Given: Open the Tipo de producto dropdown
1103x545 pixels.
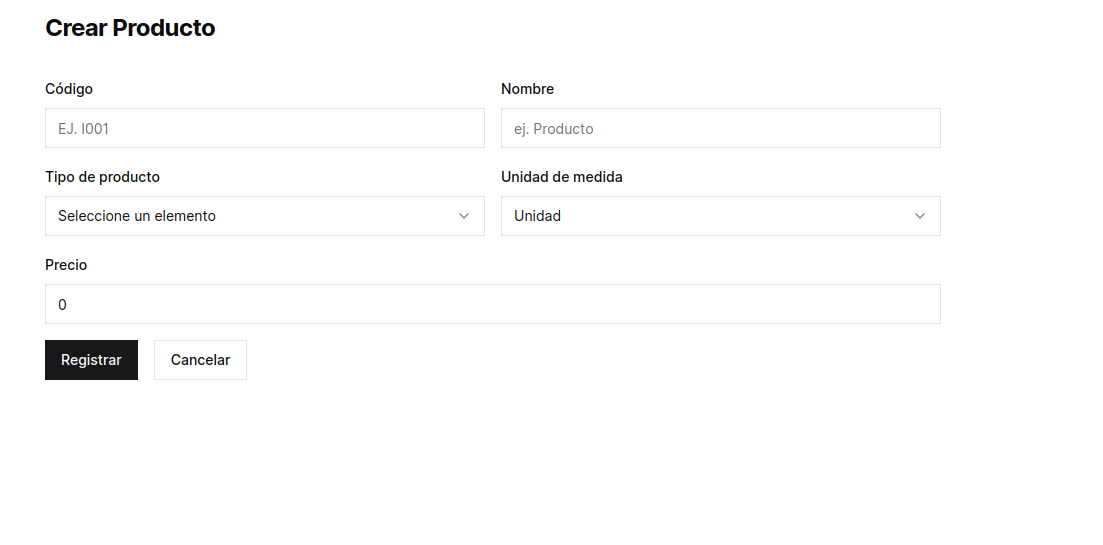Looking at the screenshot, I should pos(264,216).
